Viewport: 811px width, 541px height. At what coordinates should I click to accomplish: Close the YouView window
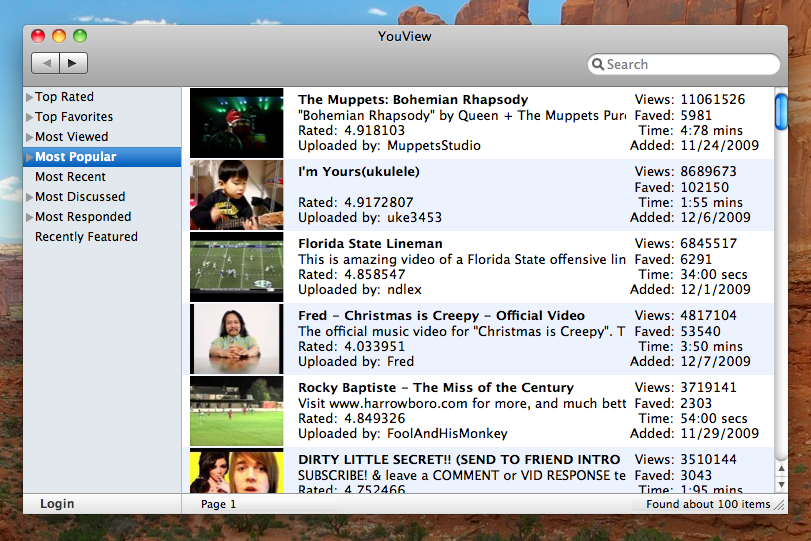38,36
